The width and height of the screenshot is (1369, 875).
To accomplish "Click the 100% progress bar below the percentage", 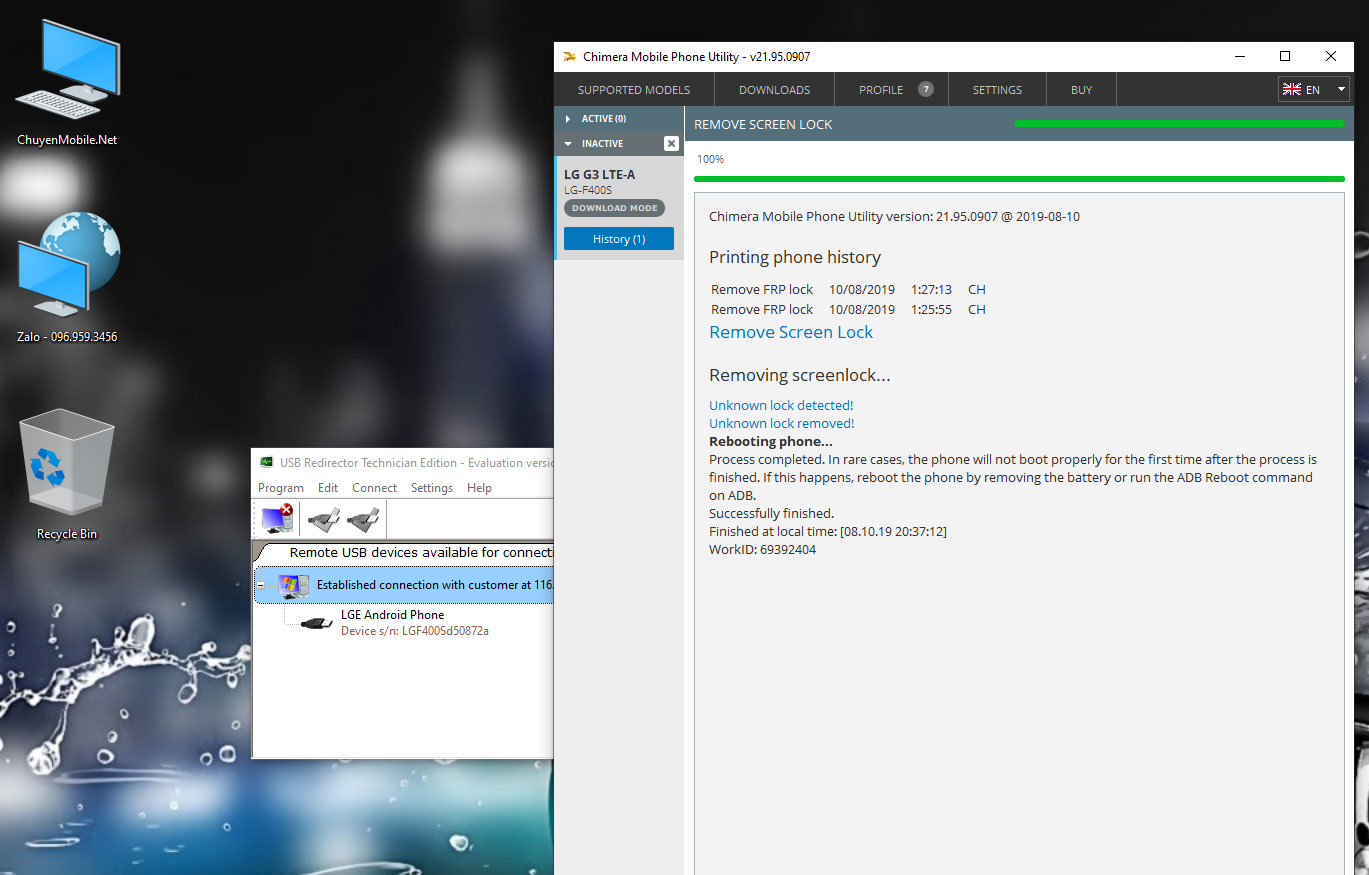I will (x=1019, y=179).
